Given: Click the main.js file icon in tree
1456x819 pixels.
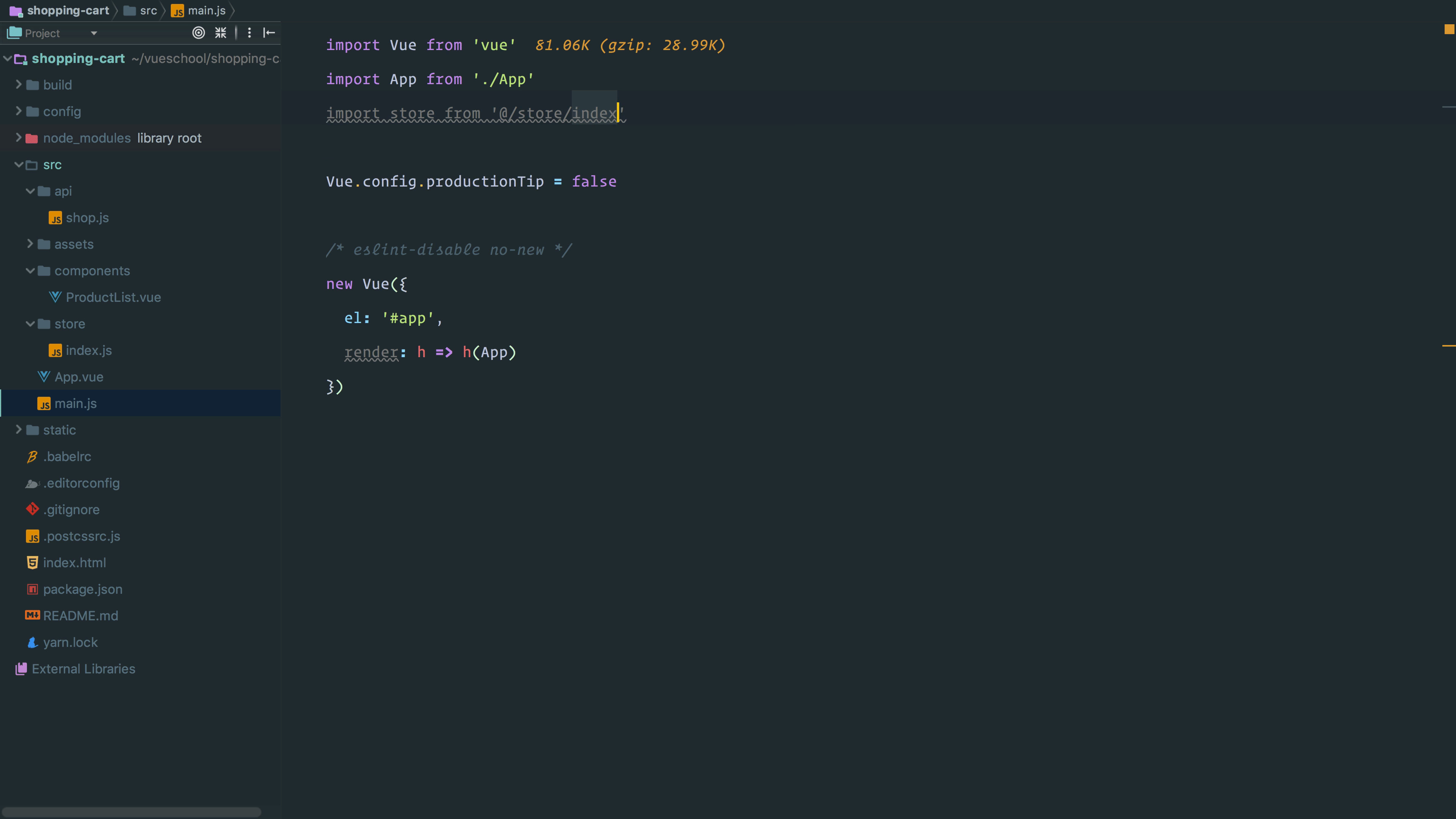Looking at the screenshot, I should click(44, 404).
